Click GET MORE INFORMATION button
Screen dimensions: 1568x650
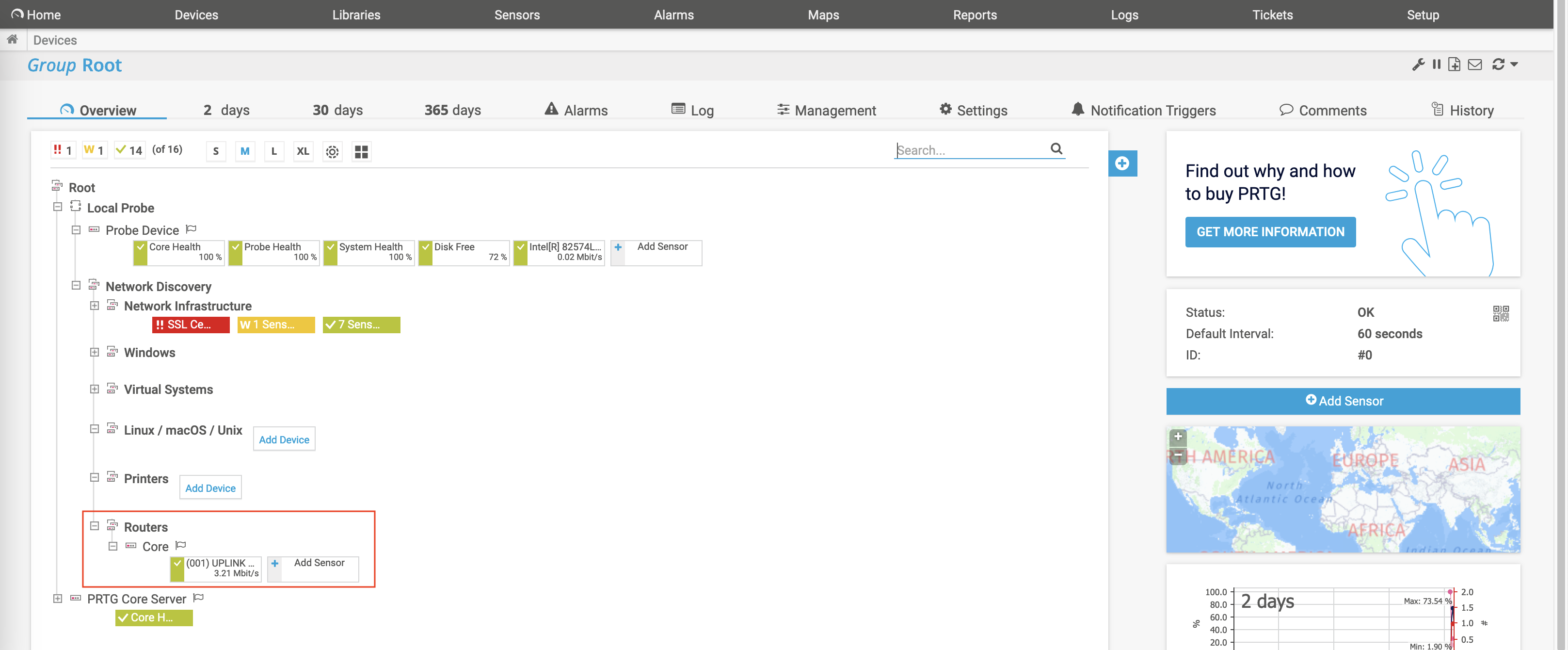pos(1270,232)
